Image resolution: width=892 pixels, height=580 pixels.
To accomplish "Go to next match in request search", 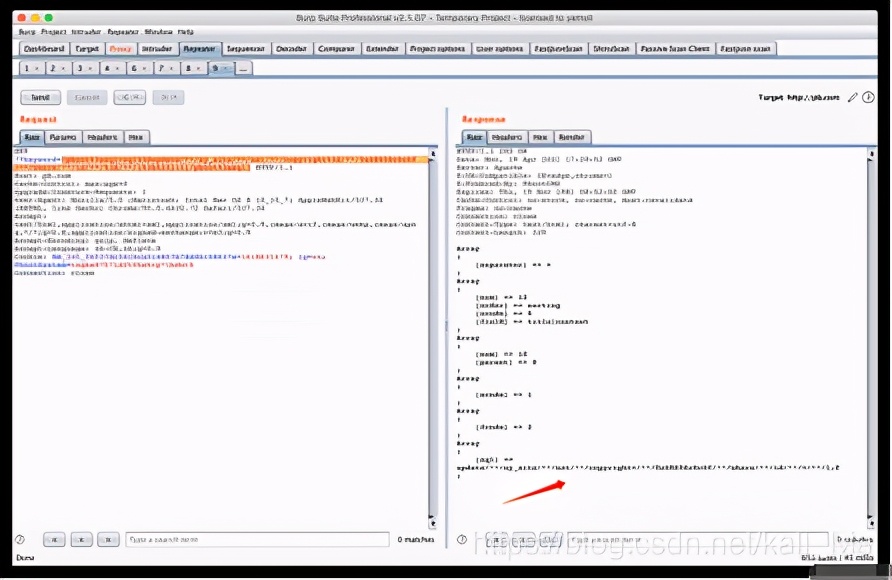I will [108, 539].
